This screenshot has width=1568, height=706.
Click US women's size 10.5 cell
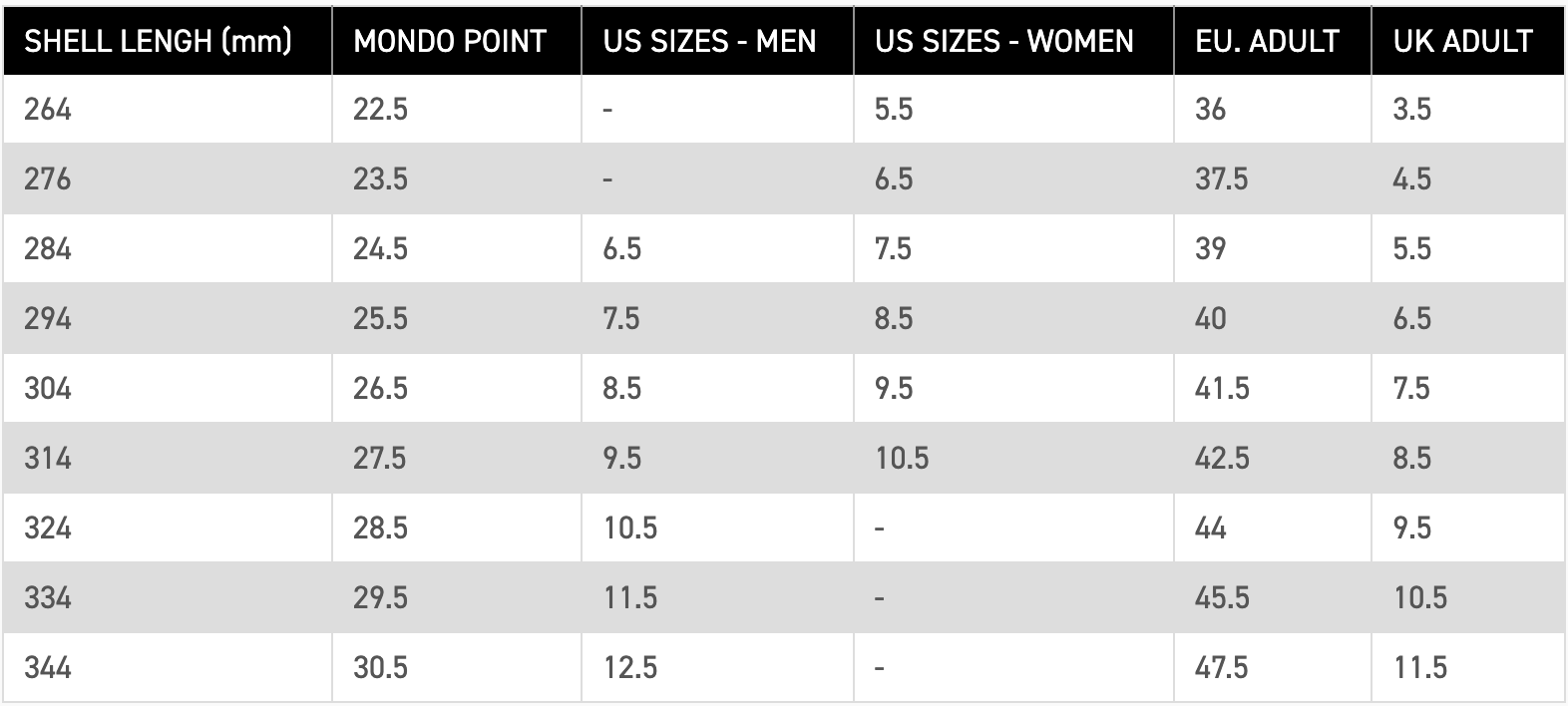click(1013, 458)
